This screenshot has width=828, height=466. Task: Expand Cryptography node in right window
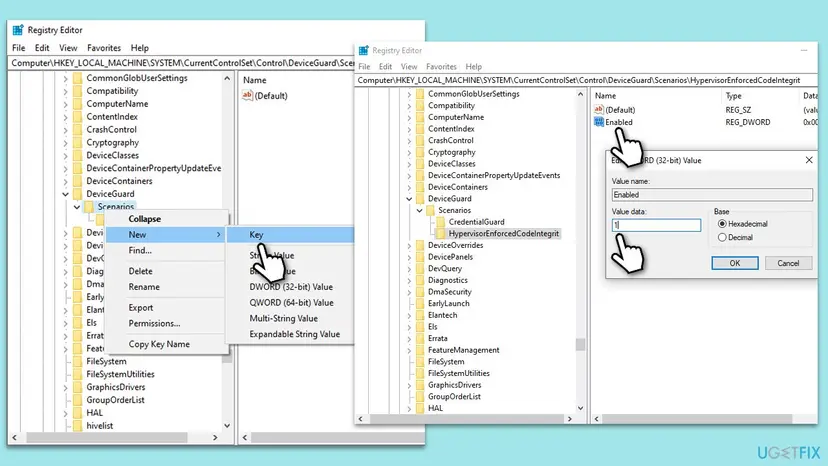coord(409,152)
